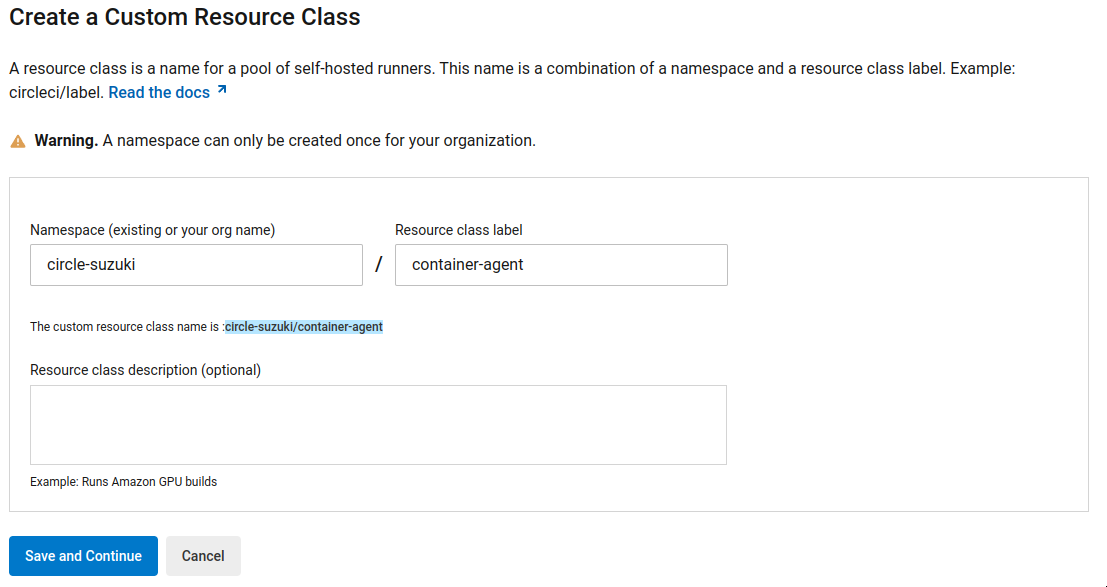Click the "Example: Runs Amazon GPU builds" hint

[x=124, y=482]
